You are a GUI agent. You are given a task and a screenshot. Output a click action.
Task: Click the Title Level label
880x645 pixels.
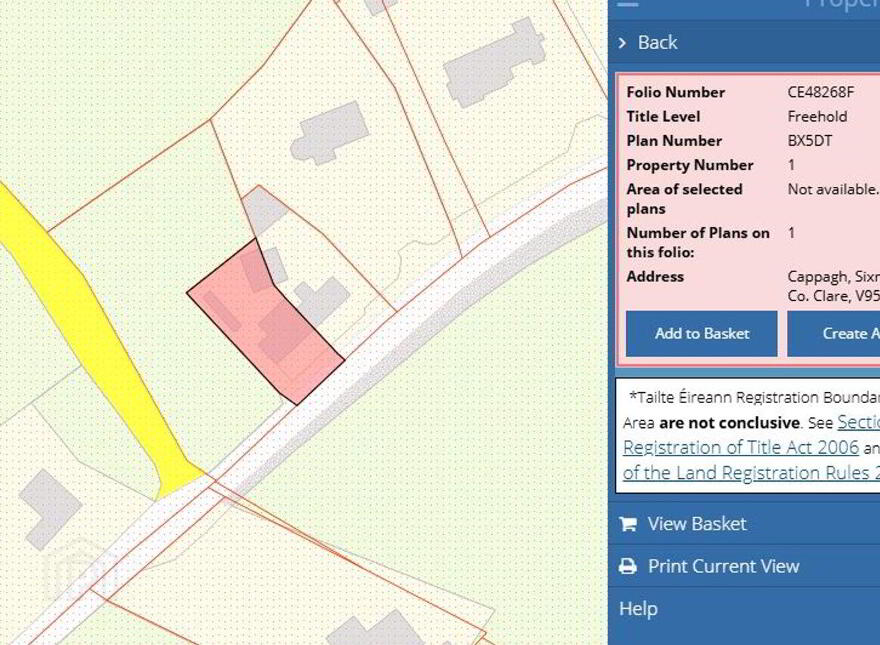point(663,116)
